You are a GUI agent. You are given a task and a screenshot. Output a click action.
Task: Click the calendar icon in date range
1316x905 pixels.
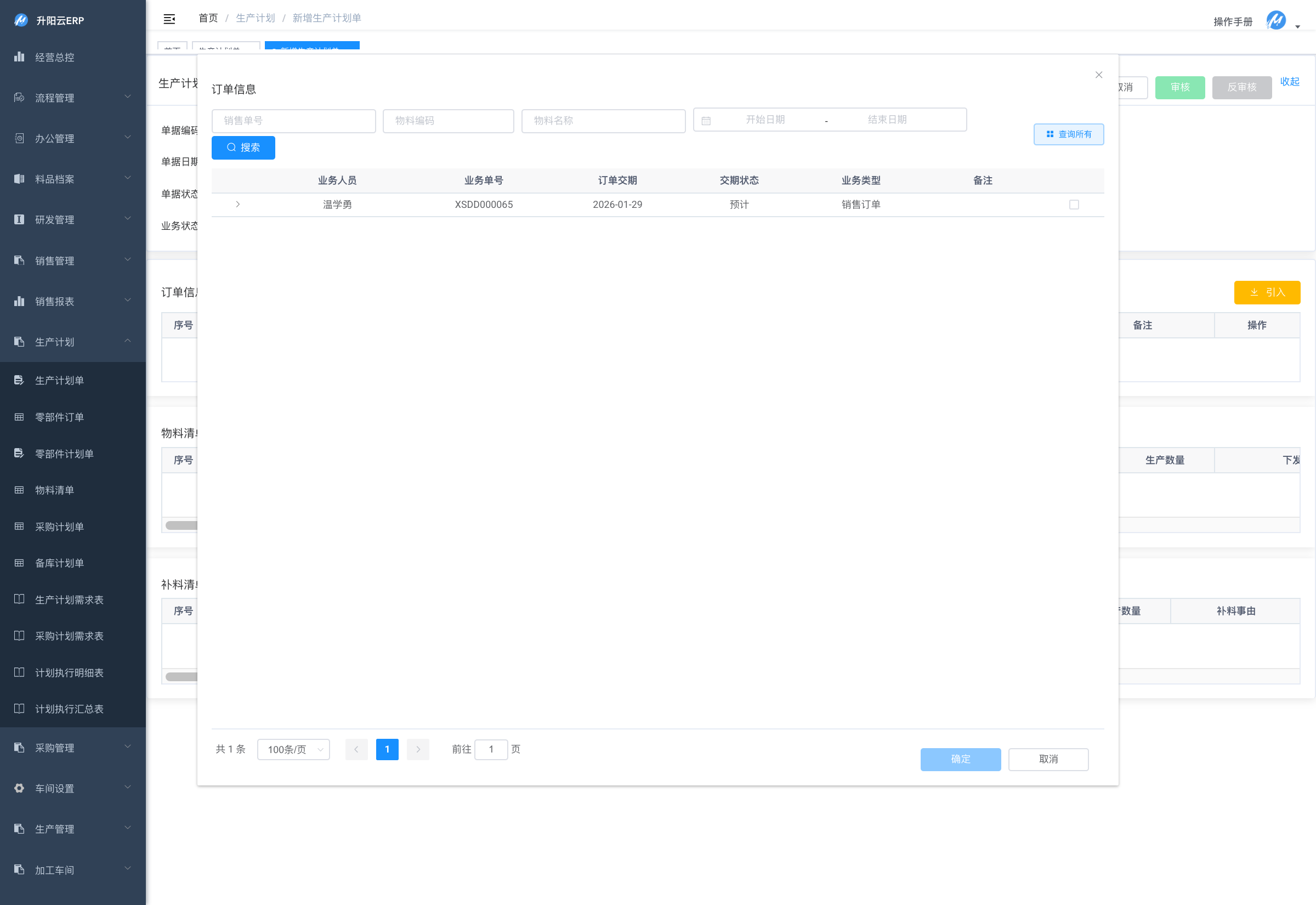tap(706, 121)
